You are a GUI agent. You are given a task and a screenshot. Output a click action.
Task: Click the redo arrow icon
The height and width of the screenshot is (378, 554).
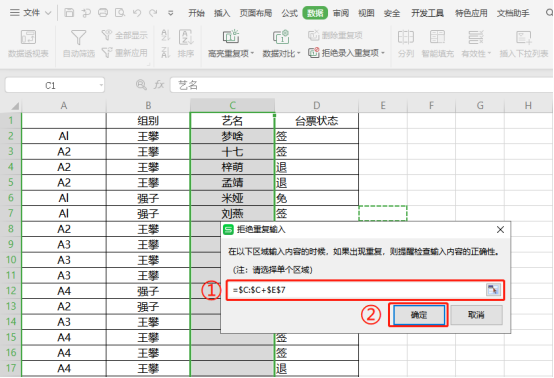(153, 13)
